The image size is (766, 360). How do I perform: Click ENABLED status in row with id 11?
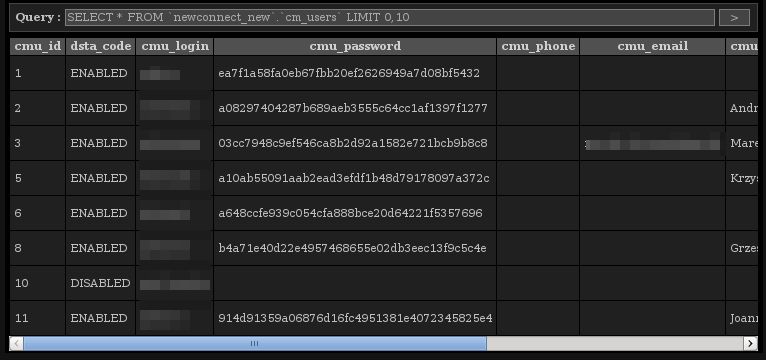[x=99, y=318]
